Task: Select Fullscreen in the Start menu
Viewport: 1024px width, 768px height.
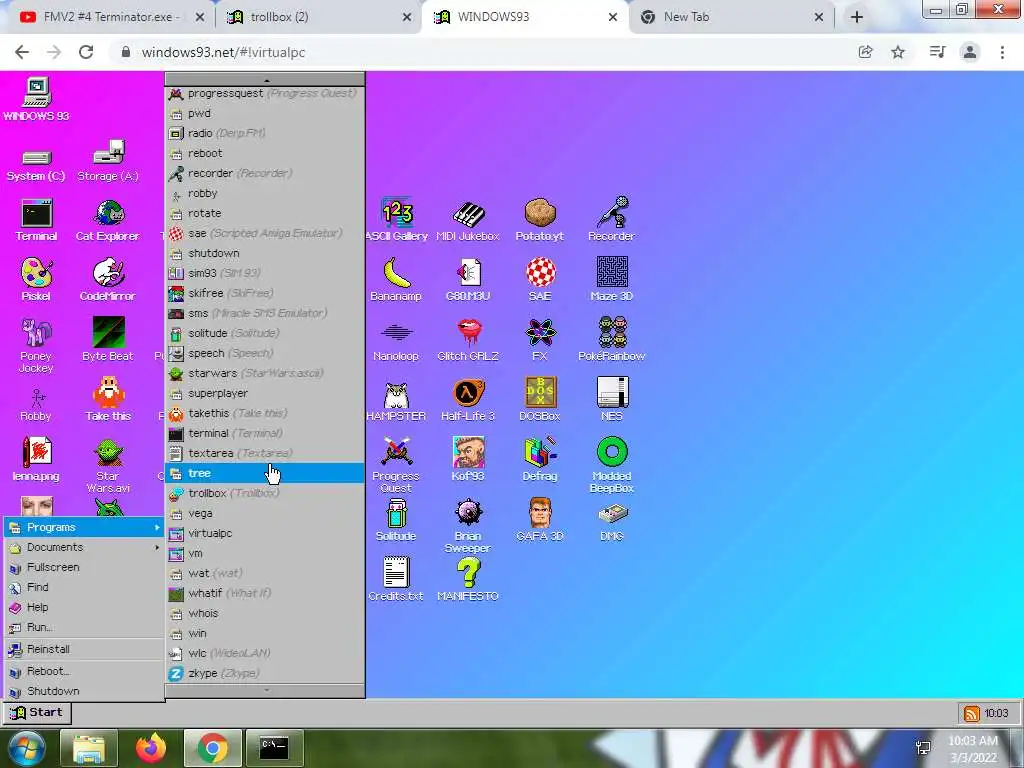Action: coord(84,567)
